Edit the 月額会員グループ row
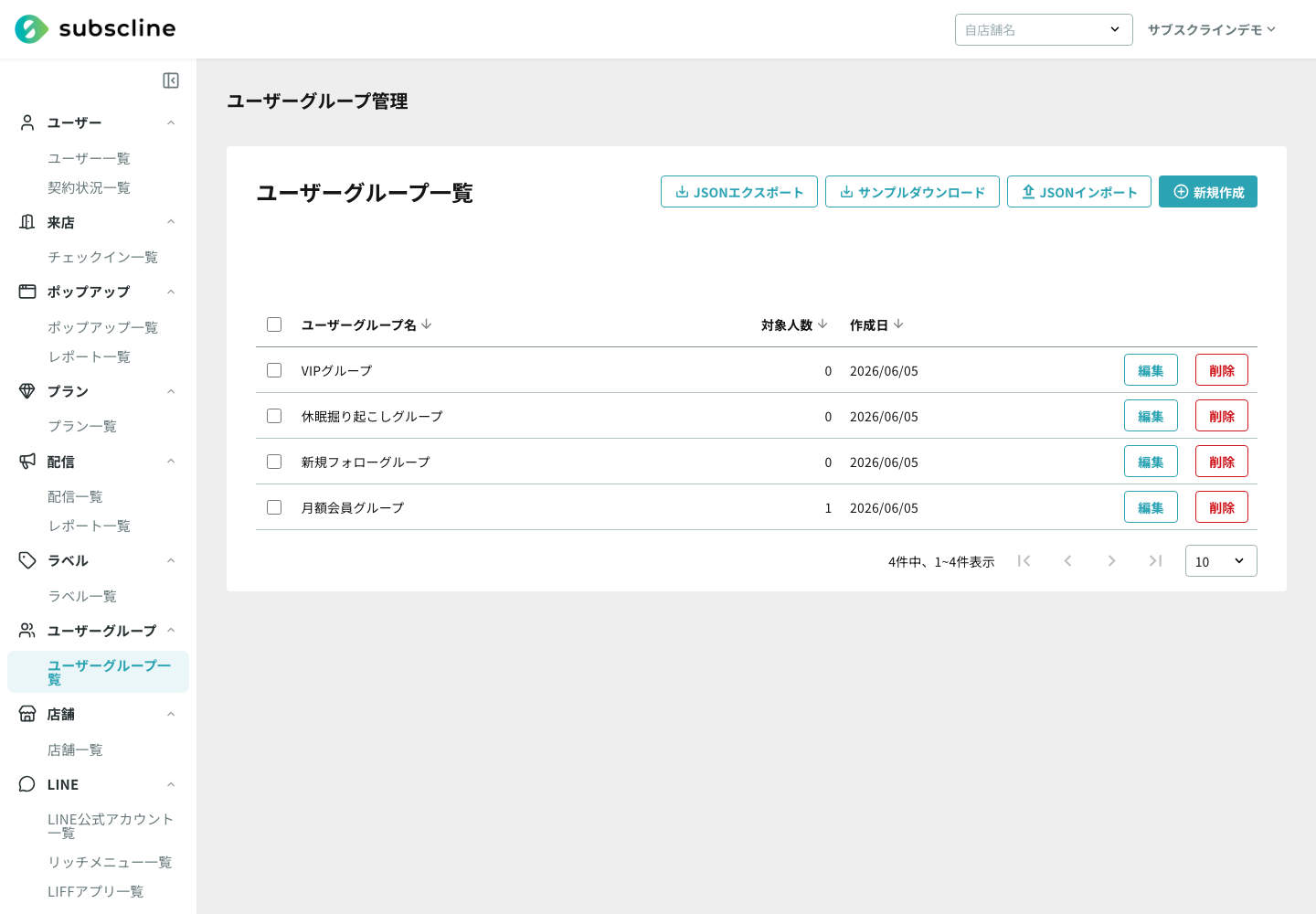The width and height of the screenshot is (1316, 914). coord(1151,507)
